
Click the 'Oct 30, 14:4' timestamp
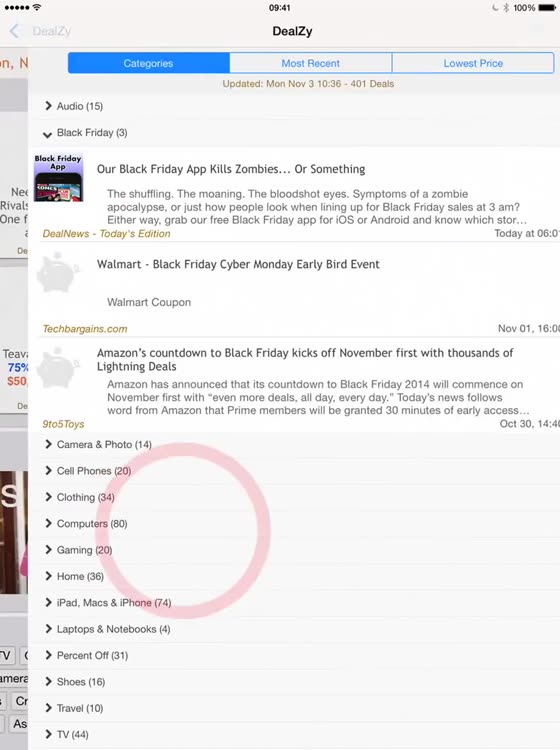[529, 424]
